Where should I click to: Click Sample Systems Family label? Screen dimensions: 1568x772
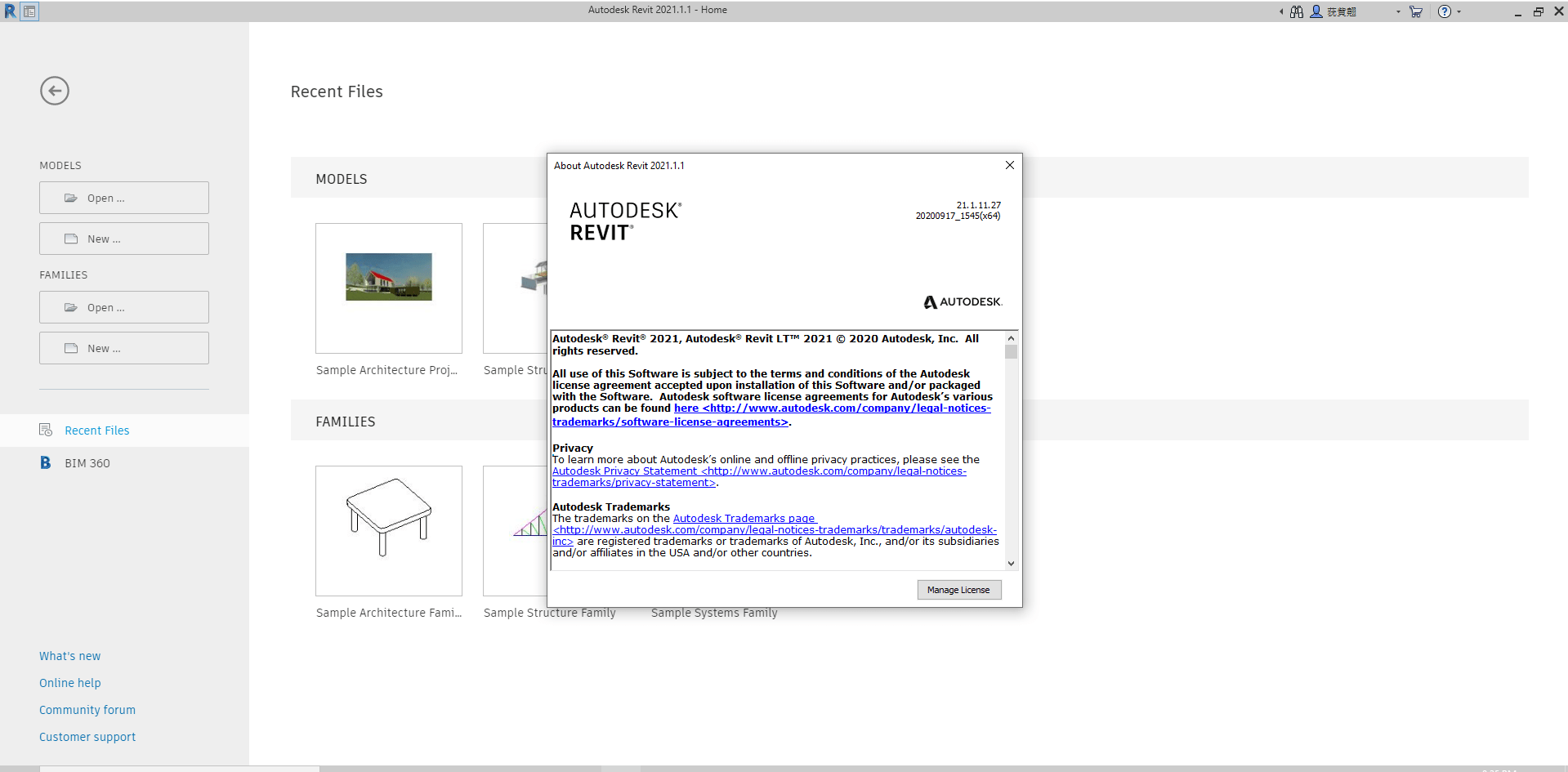(x=714, y=613)
